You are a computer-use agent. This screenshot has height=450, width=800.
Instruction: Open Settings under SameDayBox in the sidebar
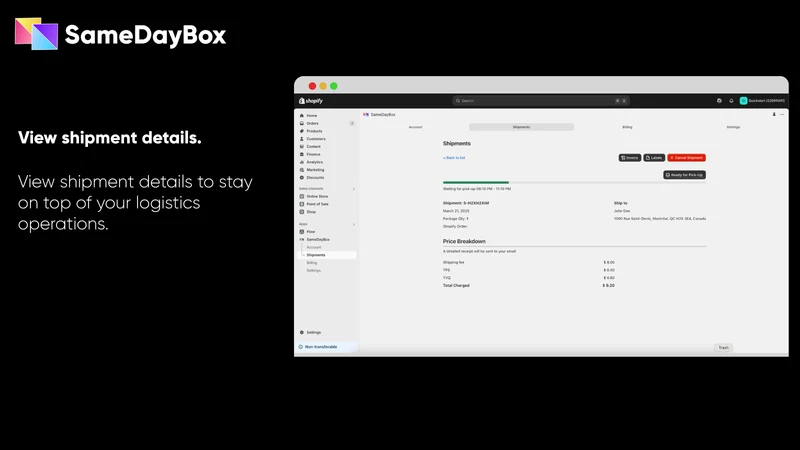[314, 270]
